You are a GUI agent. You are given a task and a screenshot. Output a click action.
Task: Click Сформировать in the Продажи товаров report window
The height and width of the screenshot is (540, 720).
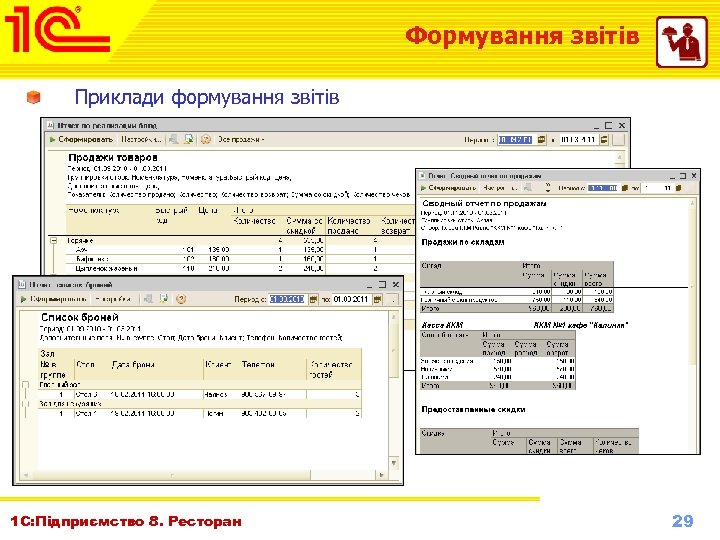81,140
